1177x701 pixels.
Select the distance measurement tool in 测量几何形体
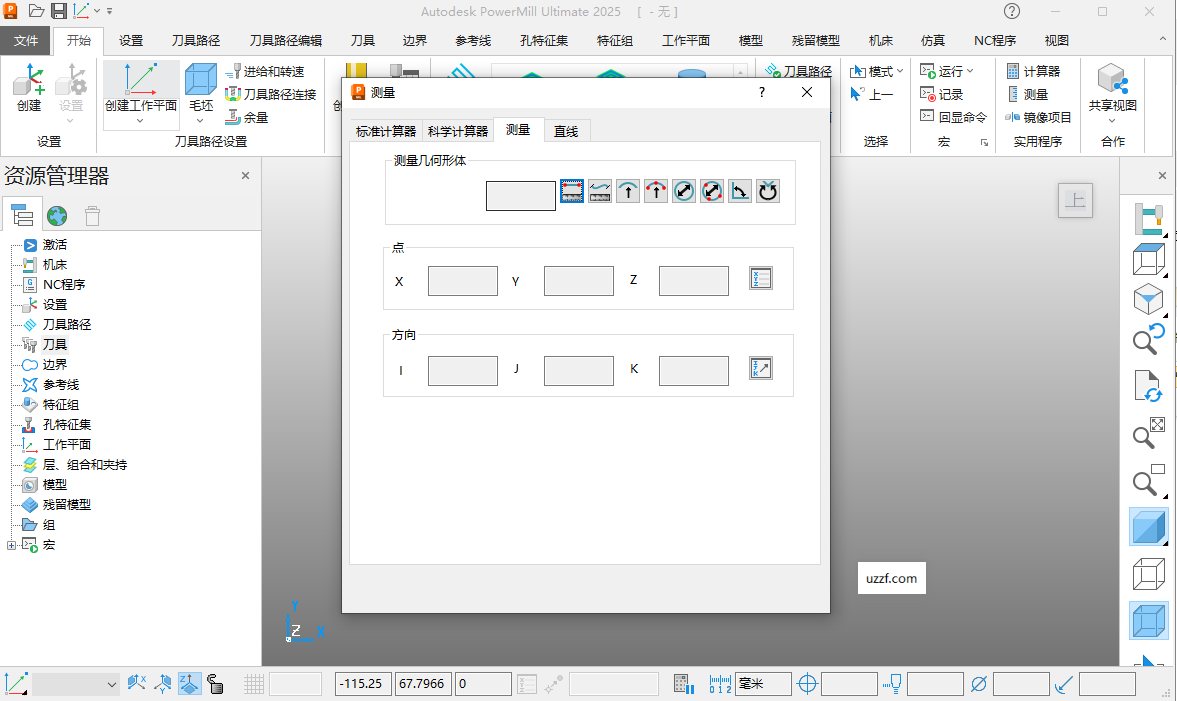571,191
